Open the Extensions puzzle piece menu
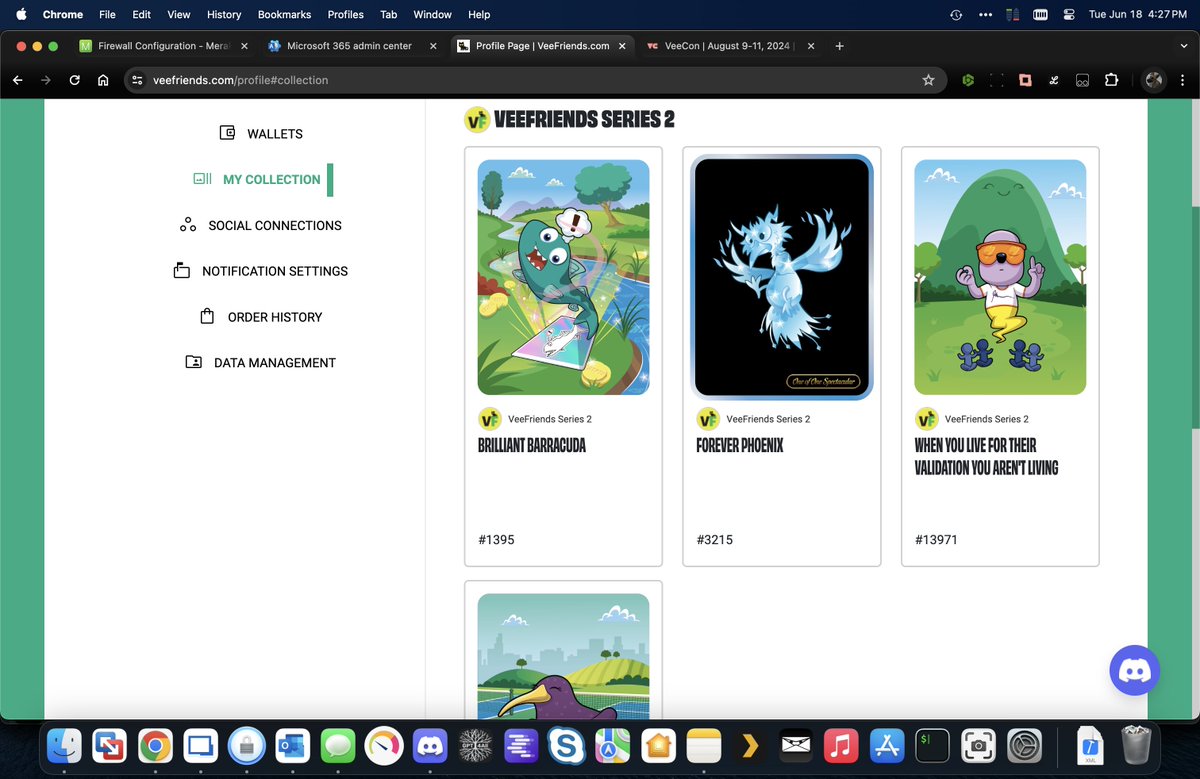The image size is (1200, 779). point(1111,80)
